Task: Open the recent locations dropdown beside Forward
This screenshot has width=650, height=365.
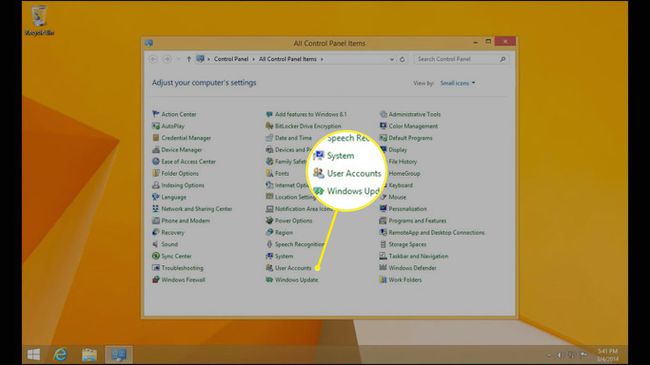Action: tap(179, 59)
